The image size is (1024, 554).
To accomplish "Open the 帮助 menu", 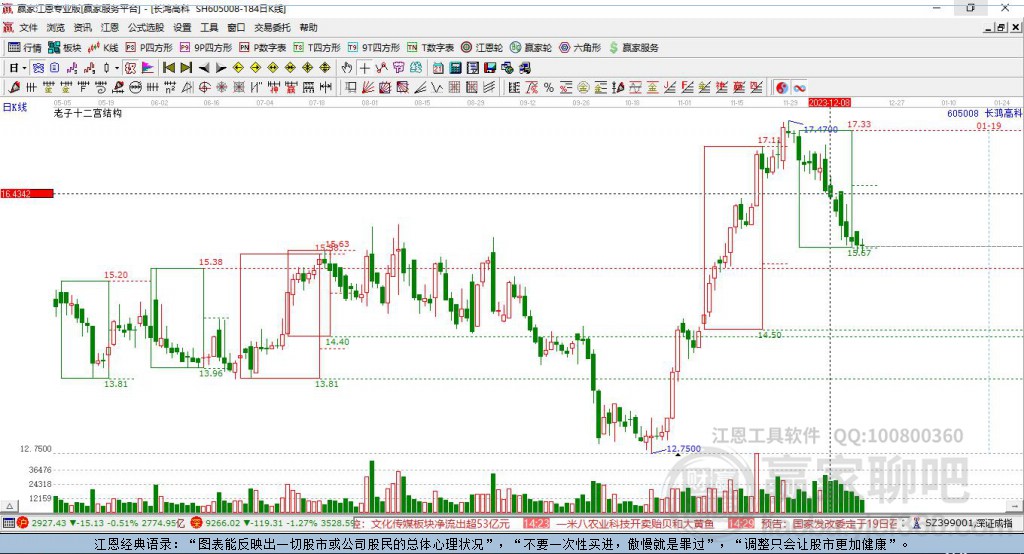I will click(x=308, y=27).
